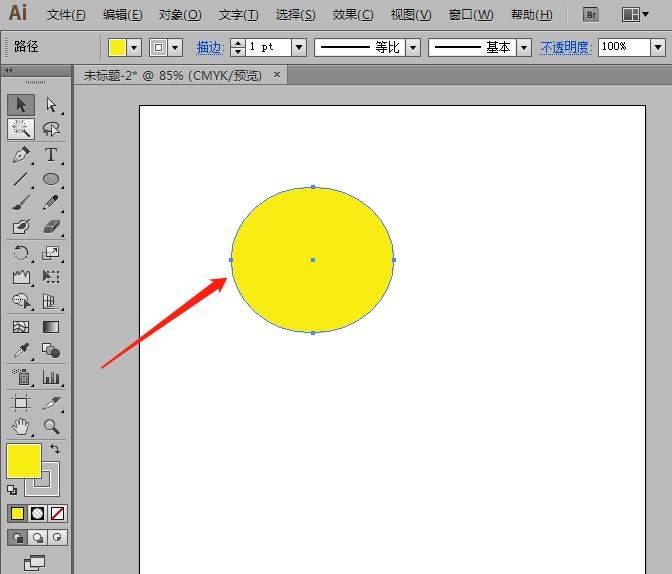The height and width of the screenshot is (574, 672).
Task: Choose the Magic Wand tool
Action: click(x=20, y=129)
